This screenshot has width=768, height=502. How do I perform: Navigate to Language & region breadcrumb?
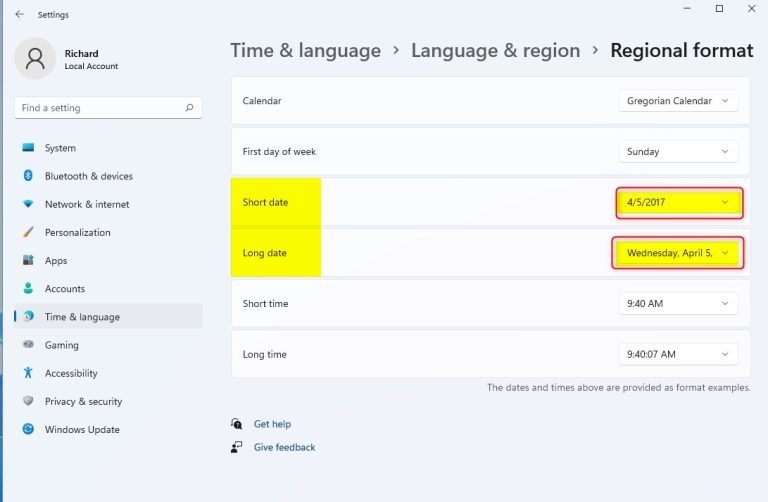[495, 50]
